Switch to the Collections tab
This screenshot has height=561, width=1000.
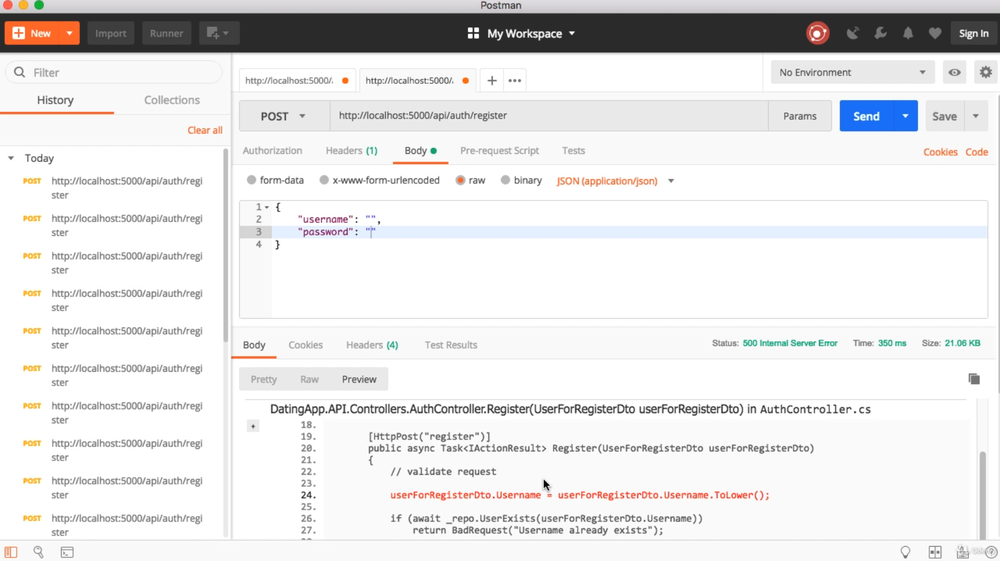[x=172, y=100]
